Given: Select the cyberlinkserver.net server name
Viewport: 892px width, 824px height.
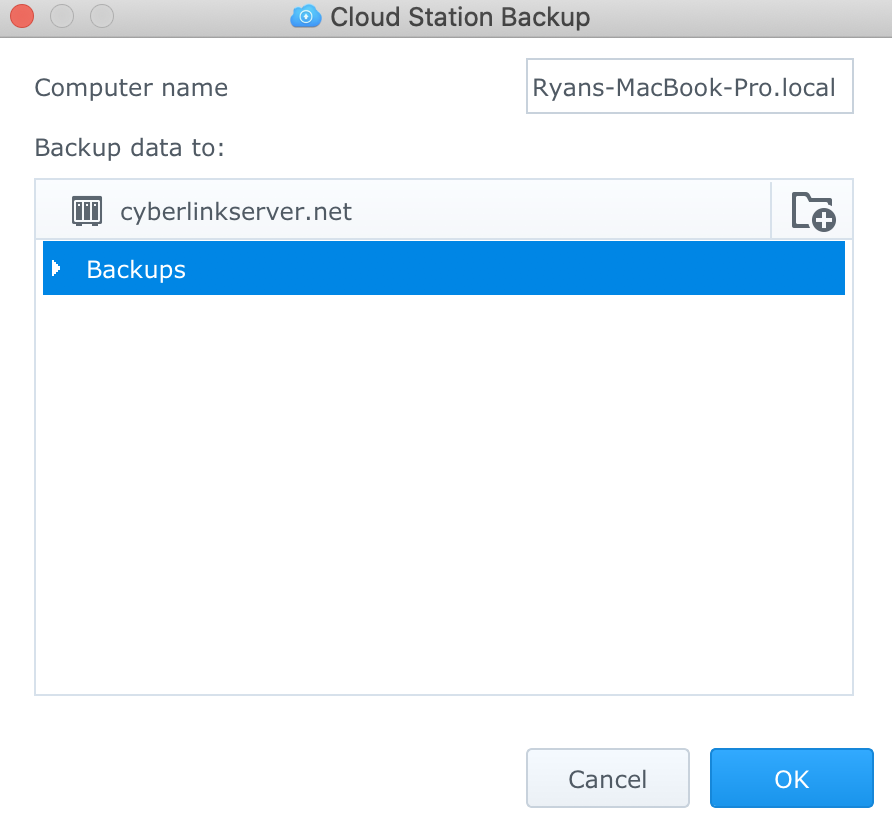Looking at the screenshot, I should coord(236,212).
